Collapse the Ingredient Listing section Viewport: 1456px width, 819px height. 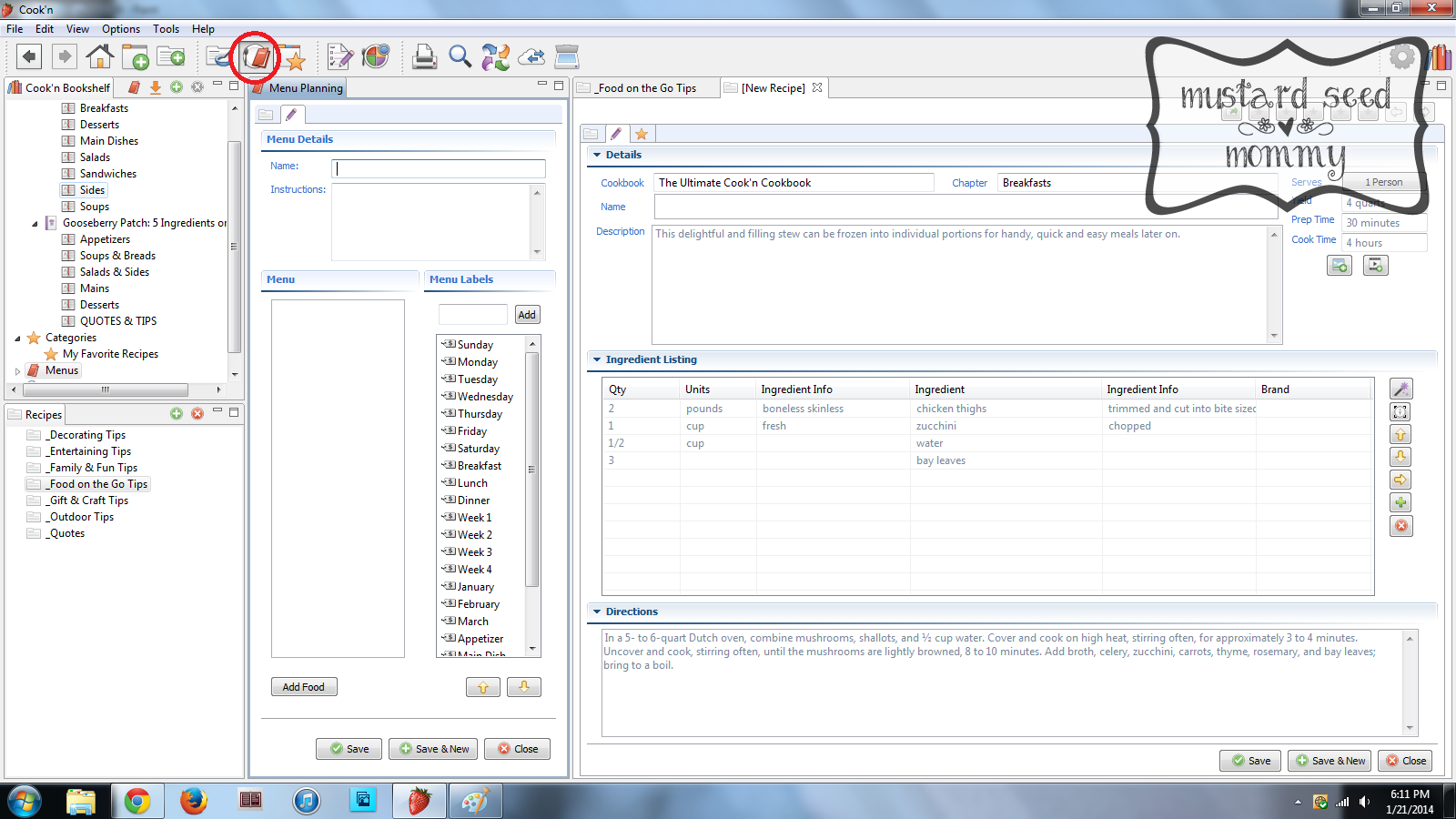(x=597, y=359)
